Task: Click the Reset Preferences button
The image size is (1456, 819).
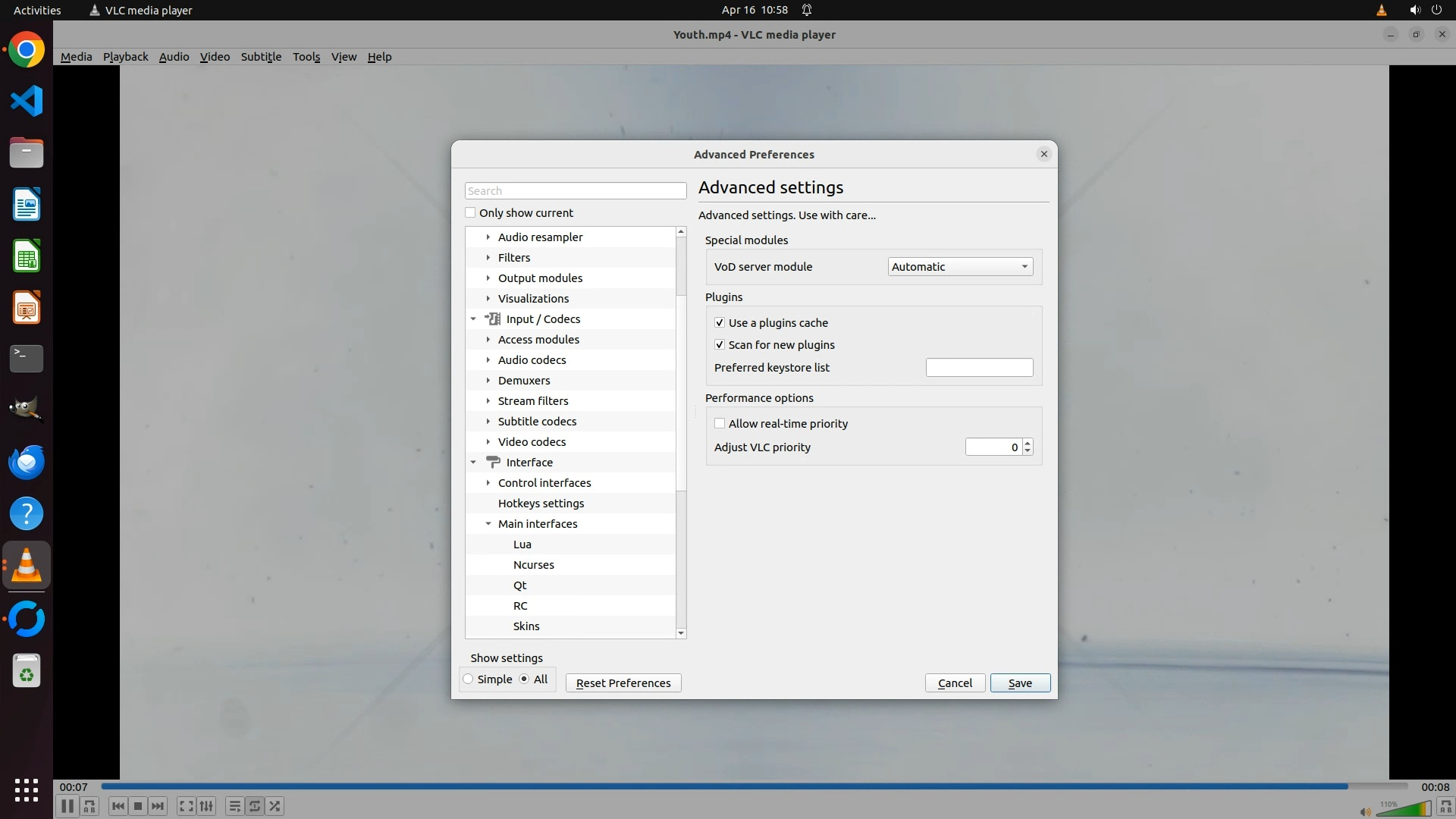Action: 623,683
